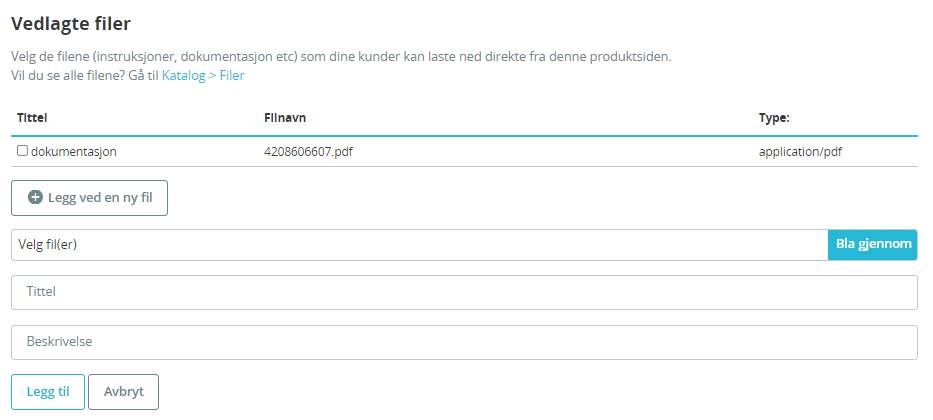Image resolution: width=933 pixels, height=420 pixels.
Task: Open file browser with Bla gjennom
Action: 873,245
